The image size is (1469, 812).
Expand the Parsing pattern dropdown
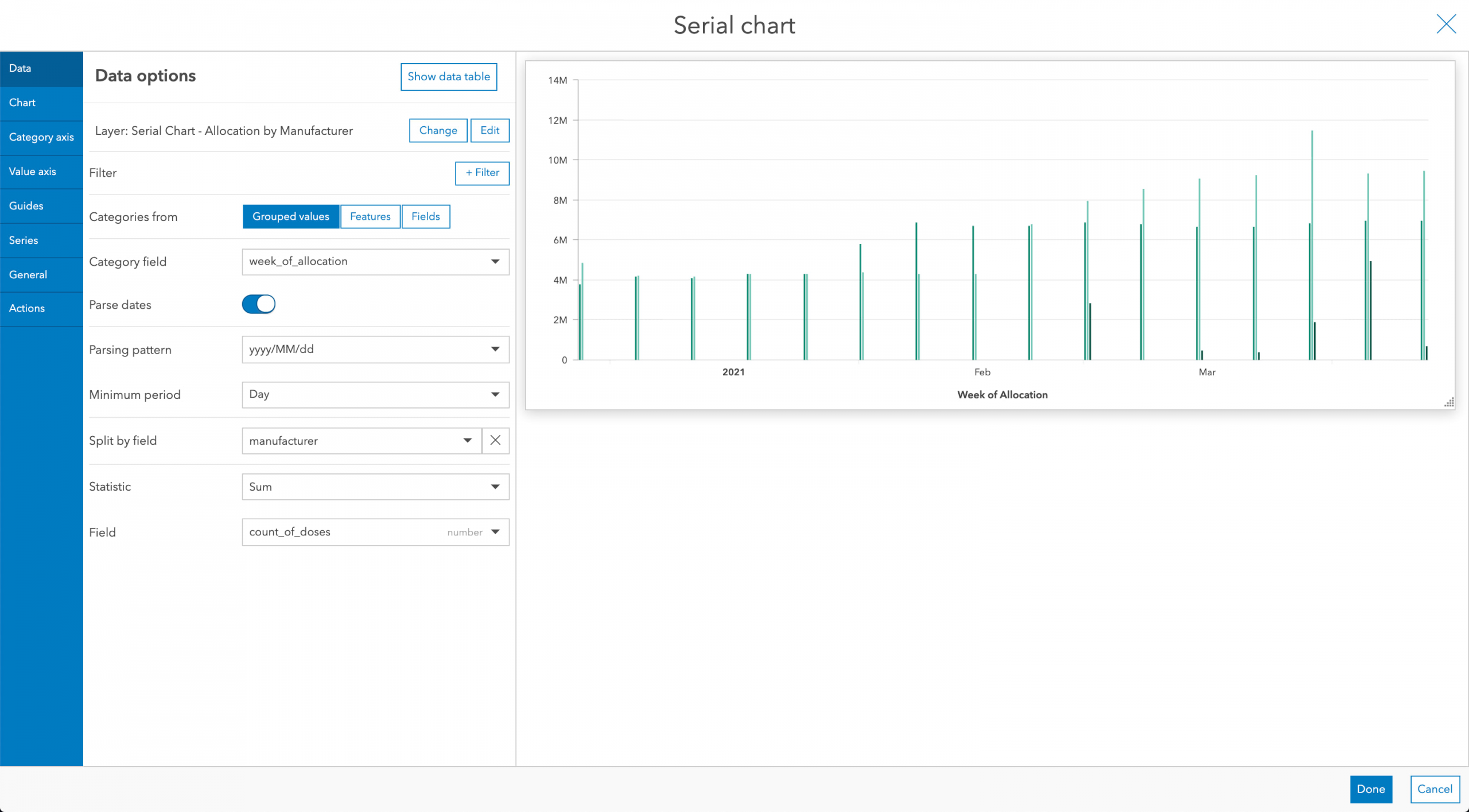375,349
